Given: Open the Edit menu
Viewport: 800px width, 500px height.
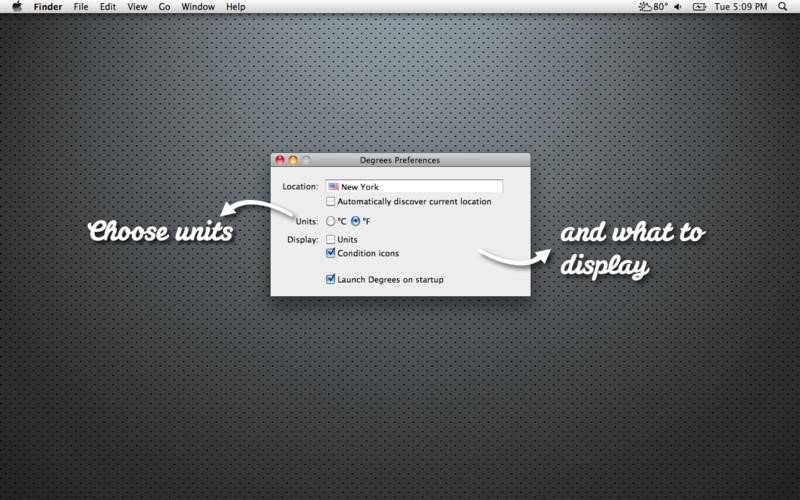Looking at the screenshot, I should 108,7.
